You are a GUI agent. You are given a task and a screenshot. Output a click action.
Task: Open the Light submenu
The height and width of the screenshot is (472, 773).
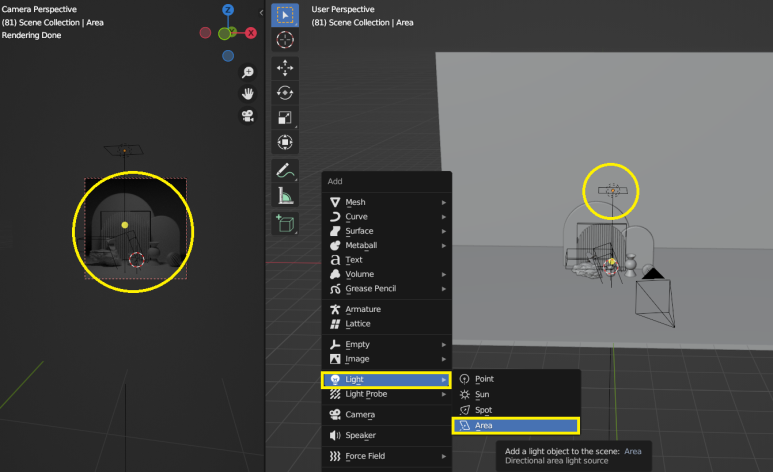pos(386,379)
